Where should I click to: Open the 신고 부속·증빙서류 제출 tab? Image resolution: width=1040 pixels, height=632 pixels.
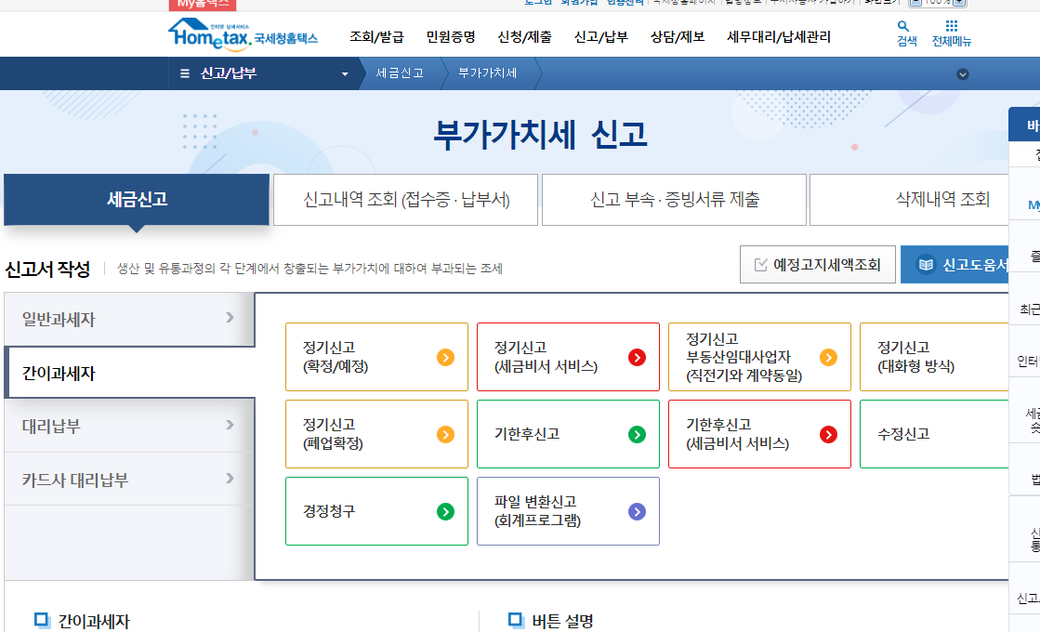[674, 200]
